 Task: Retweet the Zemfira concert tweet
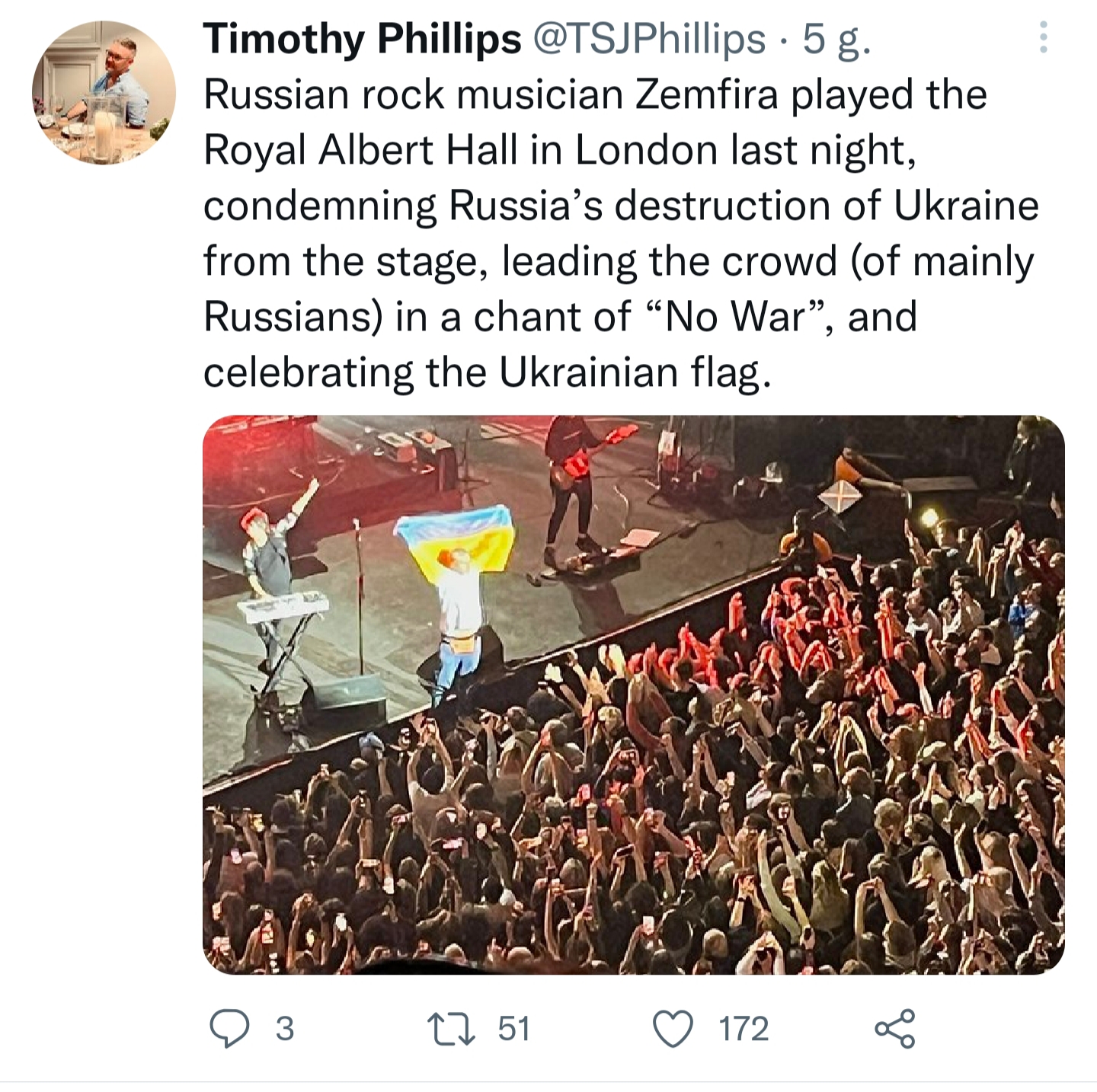[x=451, y=1028]
